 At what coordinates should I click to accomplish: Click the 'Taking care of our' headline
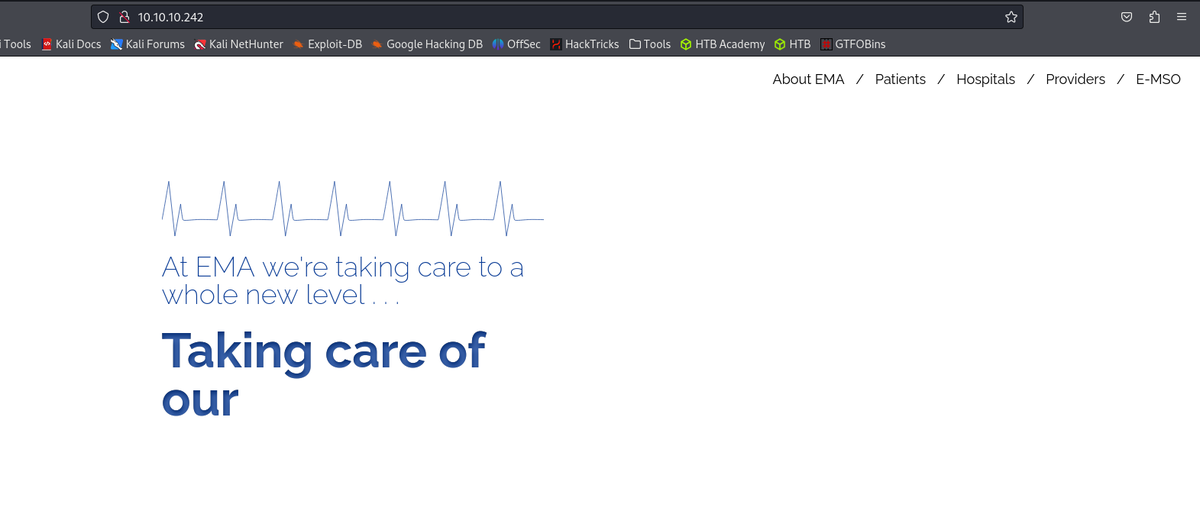323,374
